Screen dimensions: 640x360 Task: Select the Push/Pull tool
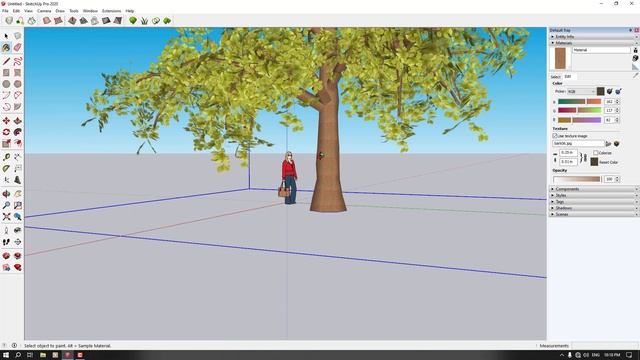18,121
